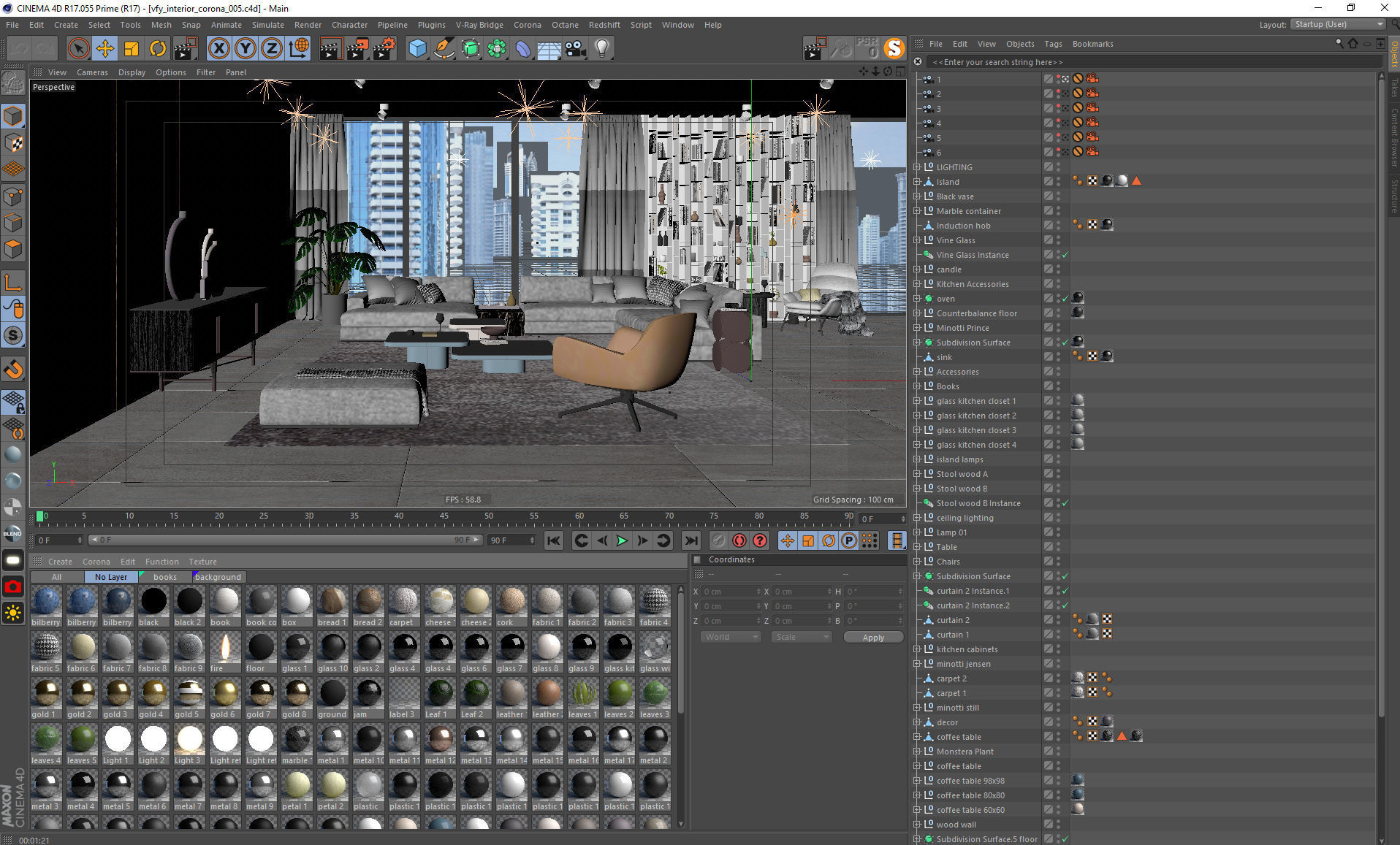Image resolution: width=1400 pixels, height=845 pixels.
Task: Click the Apply button in Coordinates
Action: click(x=873, y=638)
